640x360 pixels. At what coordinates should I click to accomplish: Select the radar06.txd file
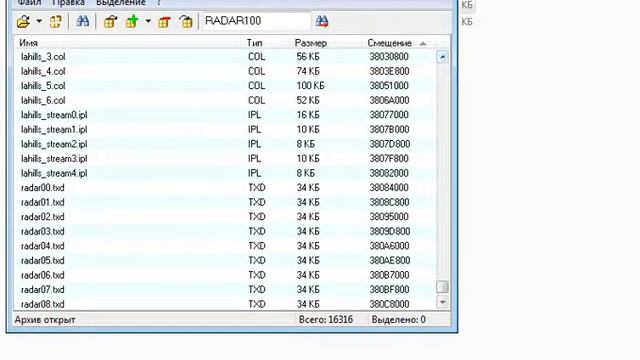pyautogui.click(x=42, y=275)
